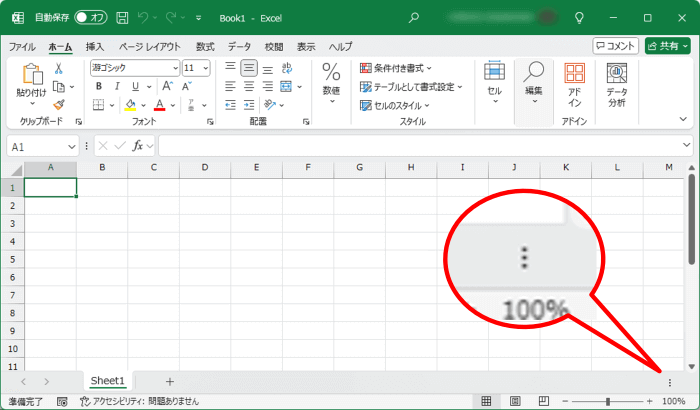Switch to Page Break Preview icon

tap(544, 401)
